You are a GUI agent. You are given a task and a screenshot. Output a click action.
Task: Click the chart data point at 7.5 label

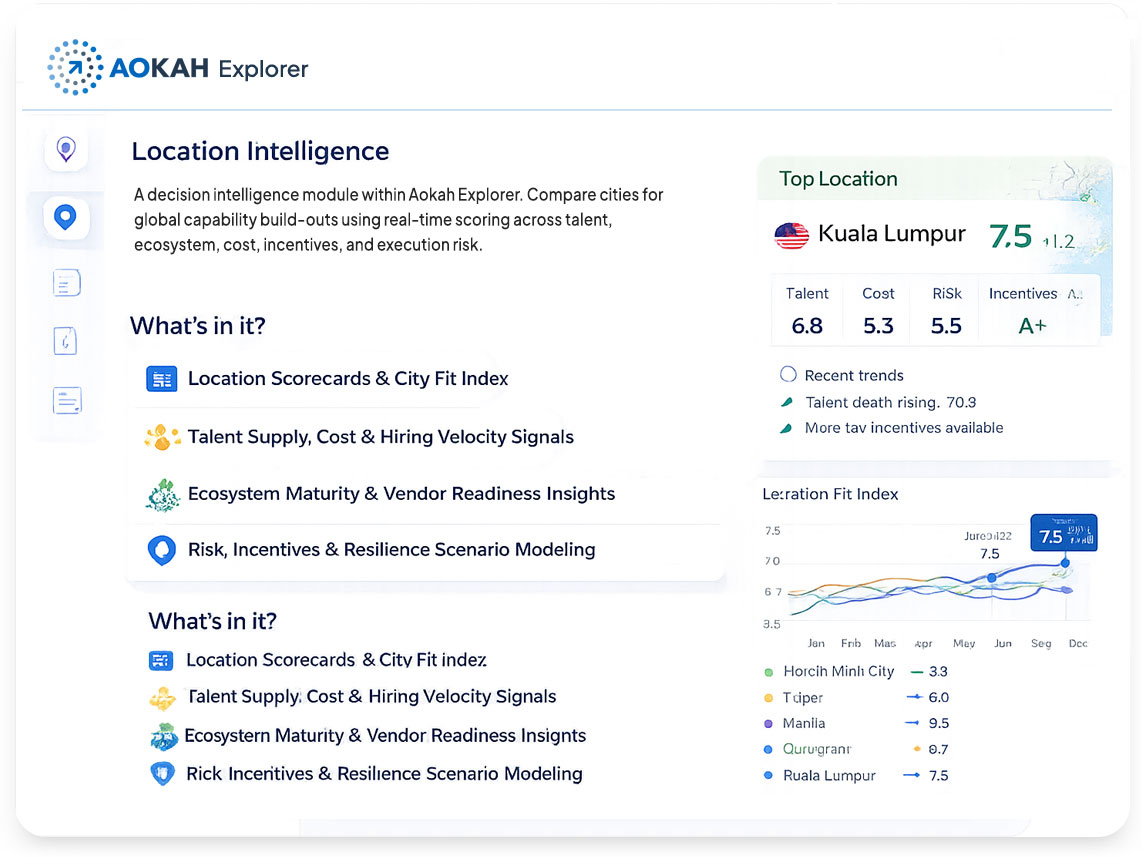click(x=992, y=578)
